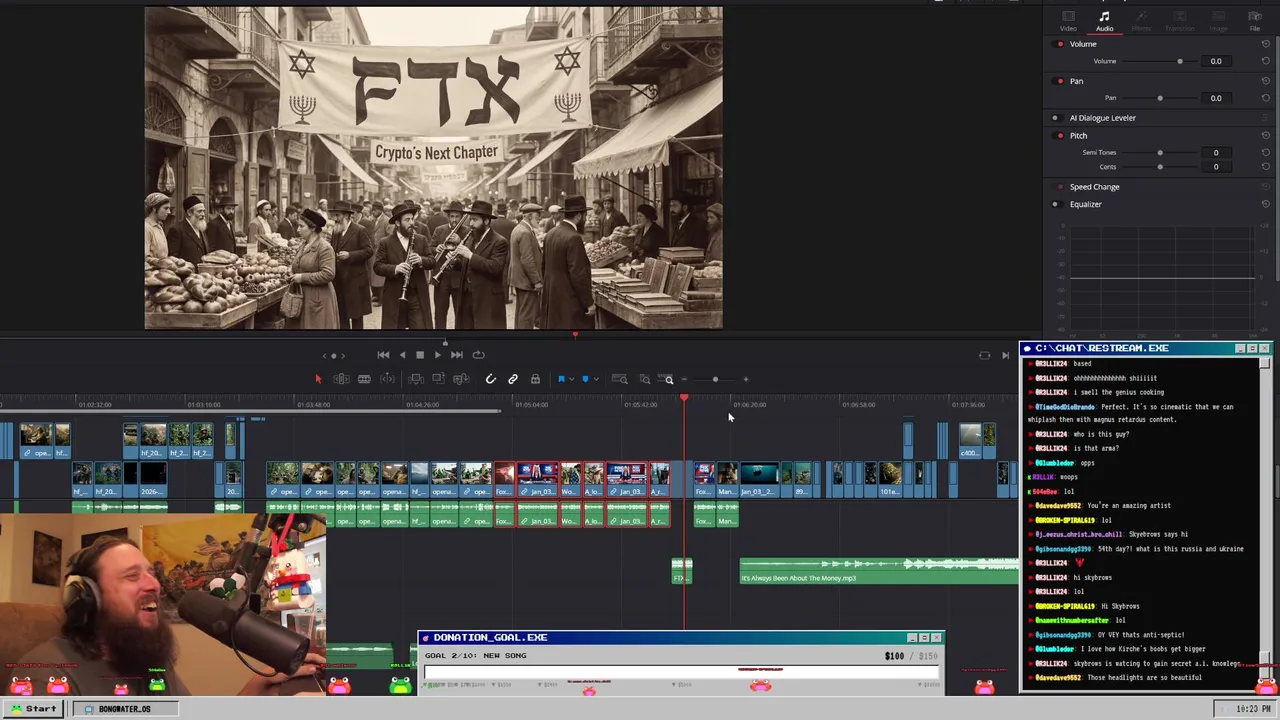Click go to next clip icon at viewer right
The image size is (1280, 720).
[1005, 355]
